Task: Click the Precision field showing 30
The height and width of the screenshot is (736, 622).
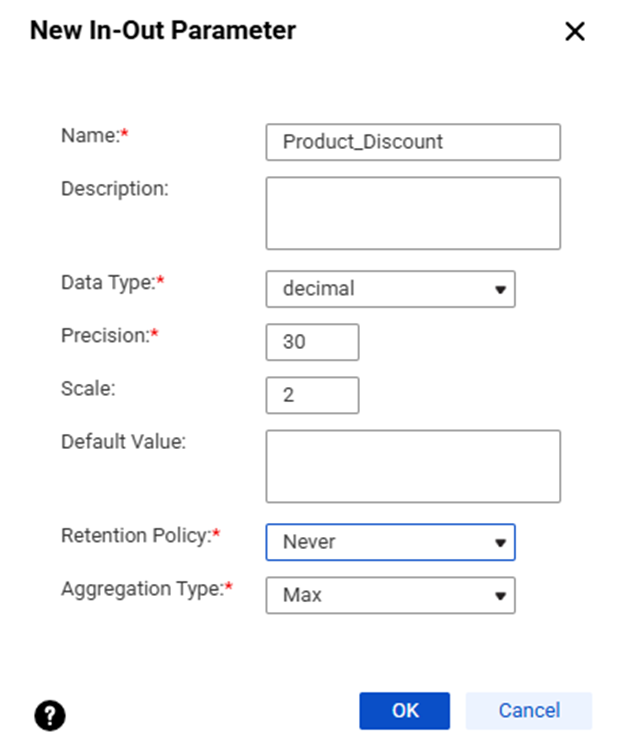Action: (x=312, y=342)
